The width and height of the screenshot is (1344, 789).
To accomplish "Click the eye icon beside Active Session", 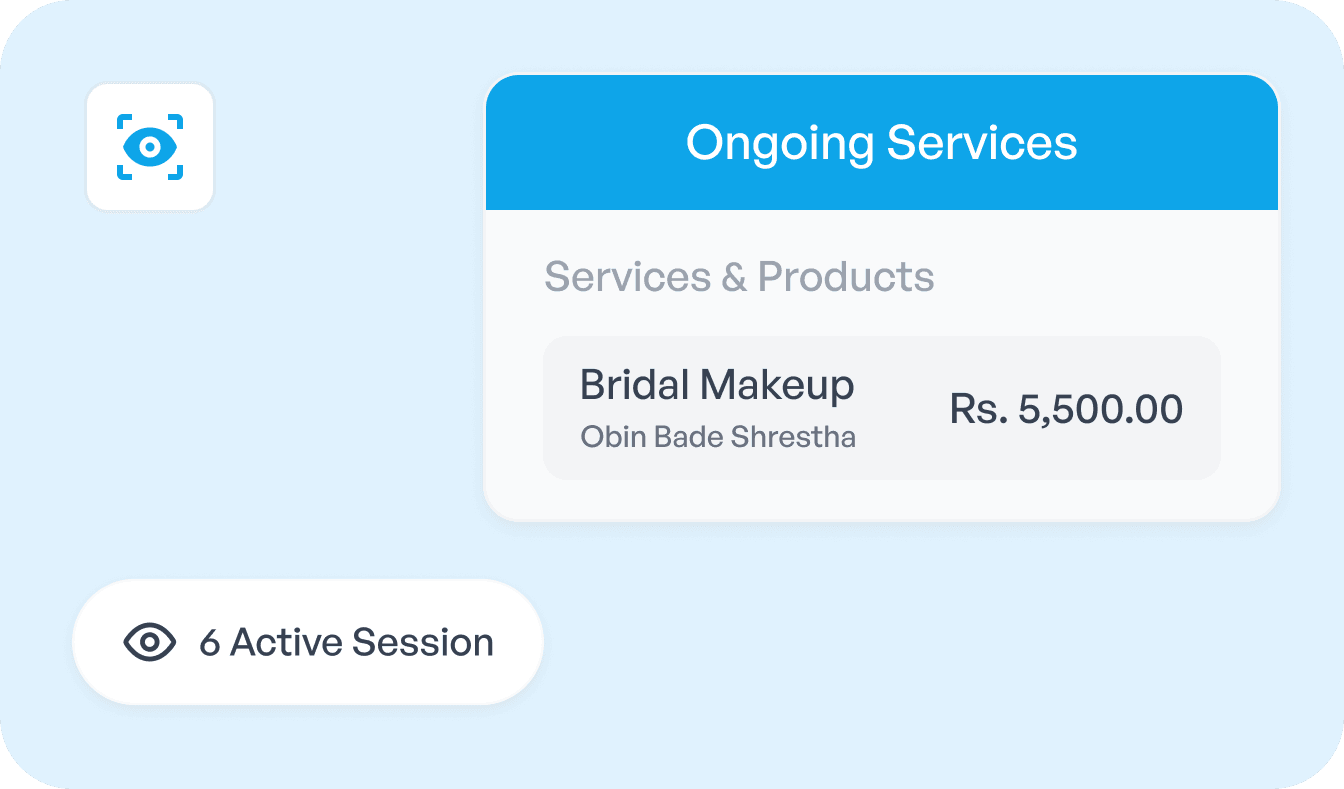I will [149, 642].
